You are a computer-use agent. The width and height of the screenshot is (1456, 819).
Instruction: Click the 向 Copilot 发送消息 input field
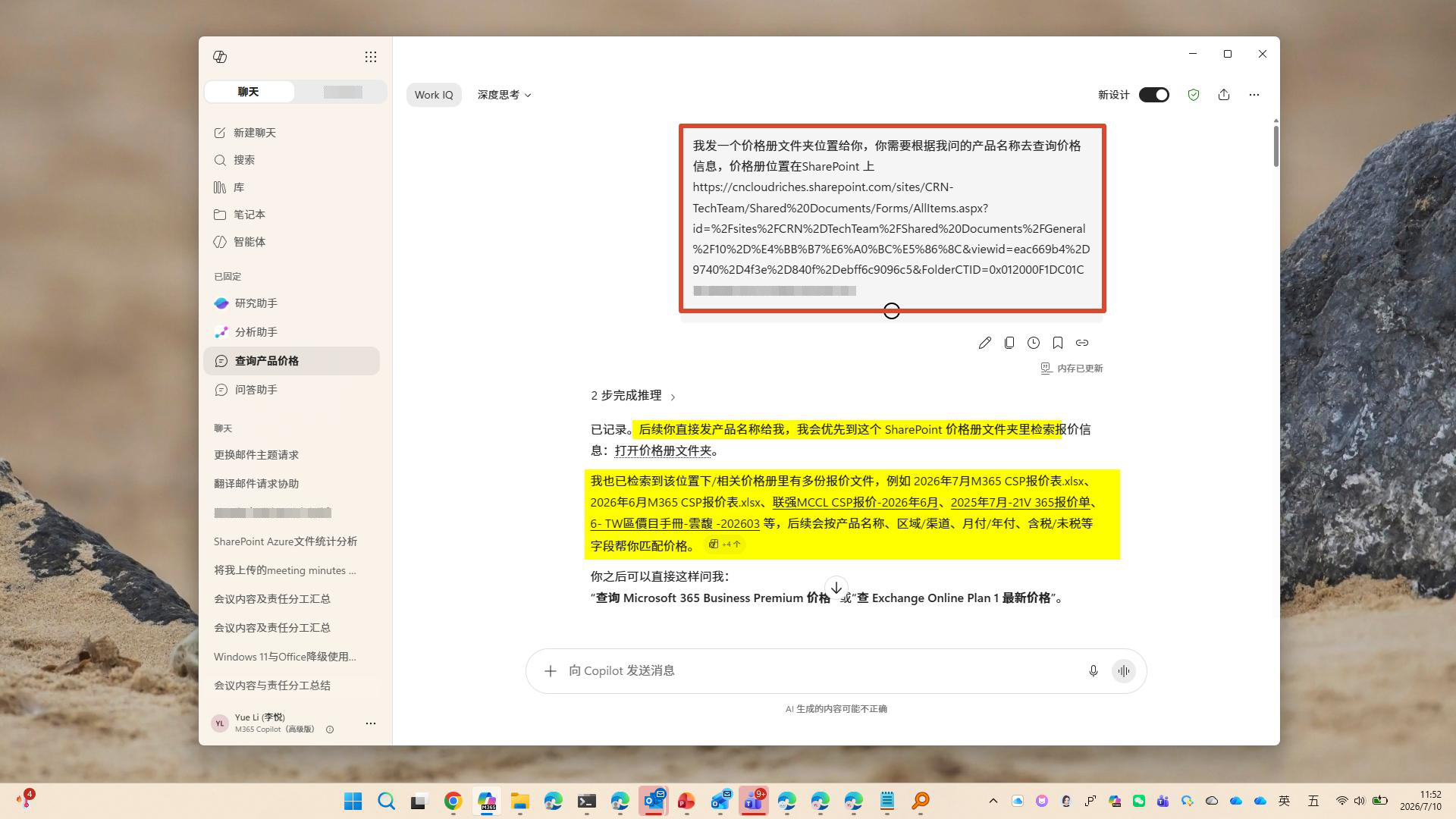coord(823,671)
